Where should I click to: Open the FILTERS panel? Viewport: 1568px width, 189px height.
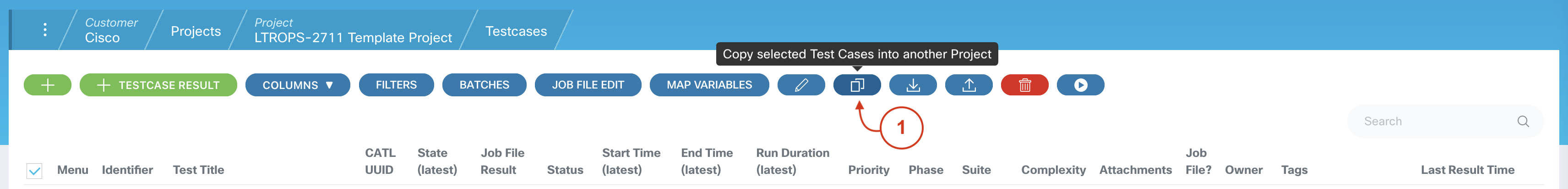(396, 85)
